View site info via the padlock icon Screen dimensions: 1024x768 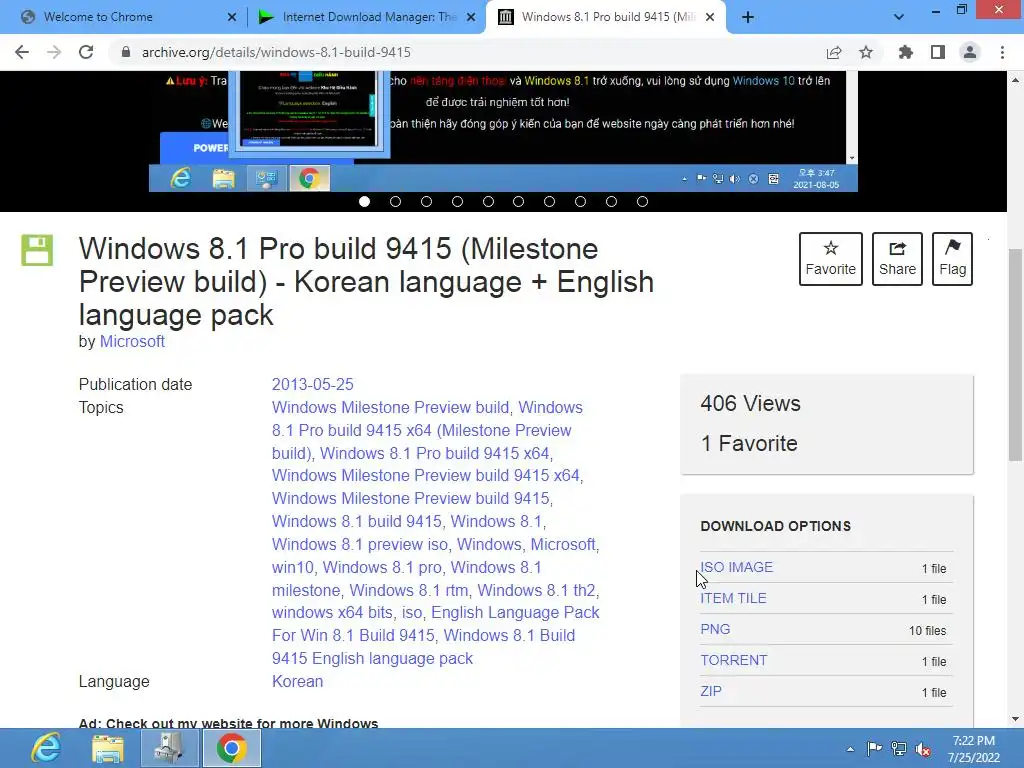pyautogui.click(x=125, y=52)
